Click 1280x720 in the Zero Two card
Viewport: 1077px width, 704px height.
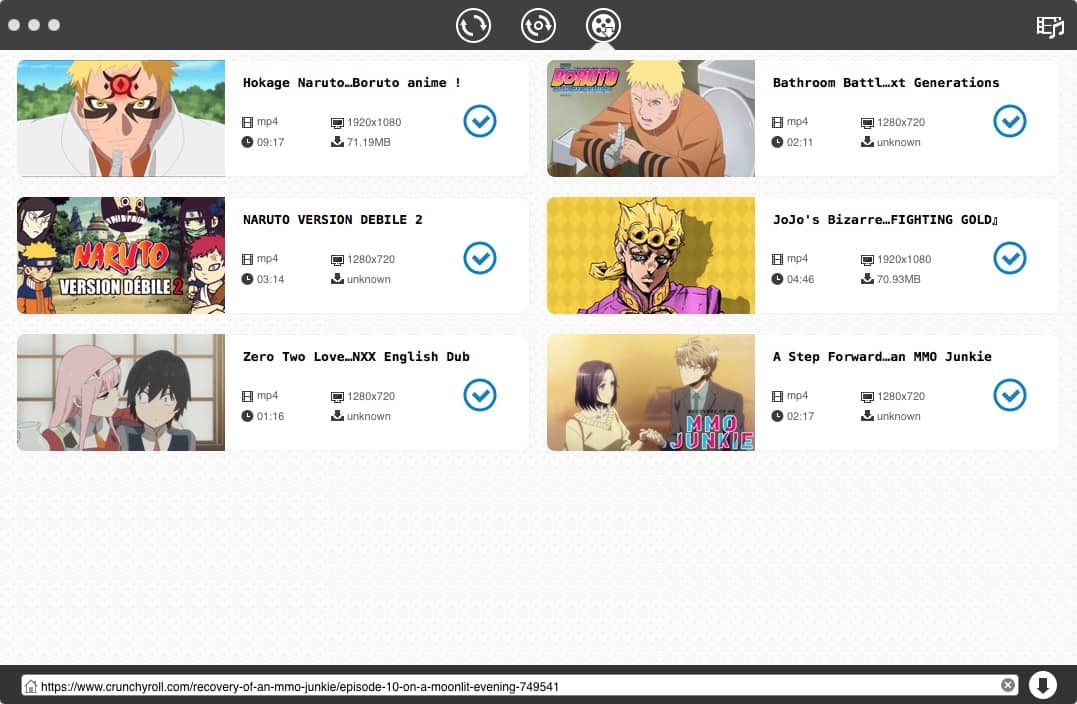tap(371, 396)
